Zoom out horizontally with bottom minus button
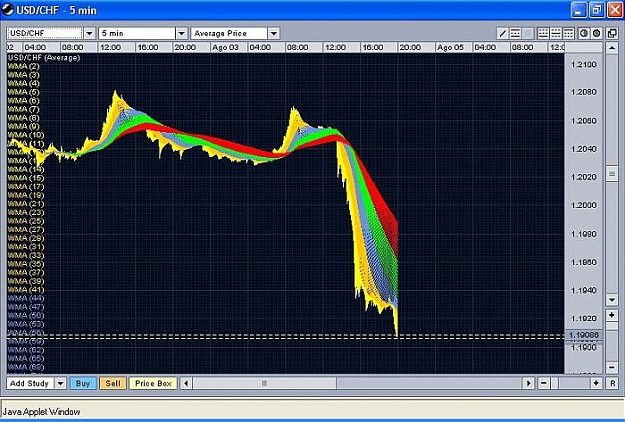This screenshot has height=422, width=625. click(x=544, y=383)
